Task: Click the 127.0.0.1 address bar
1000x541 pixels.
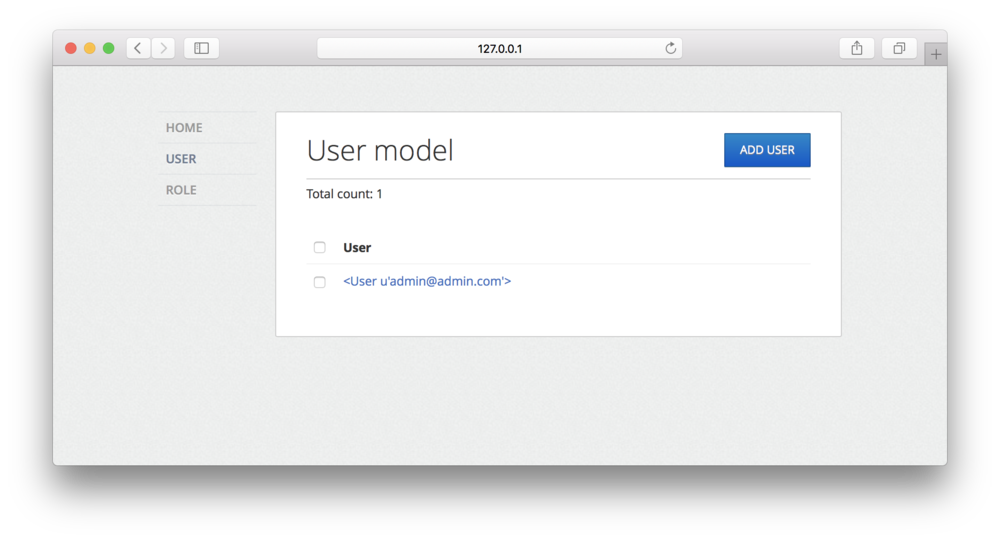Action: point(499,48)
